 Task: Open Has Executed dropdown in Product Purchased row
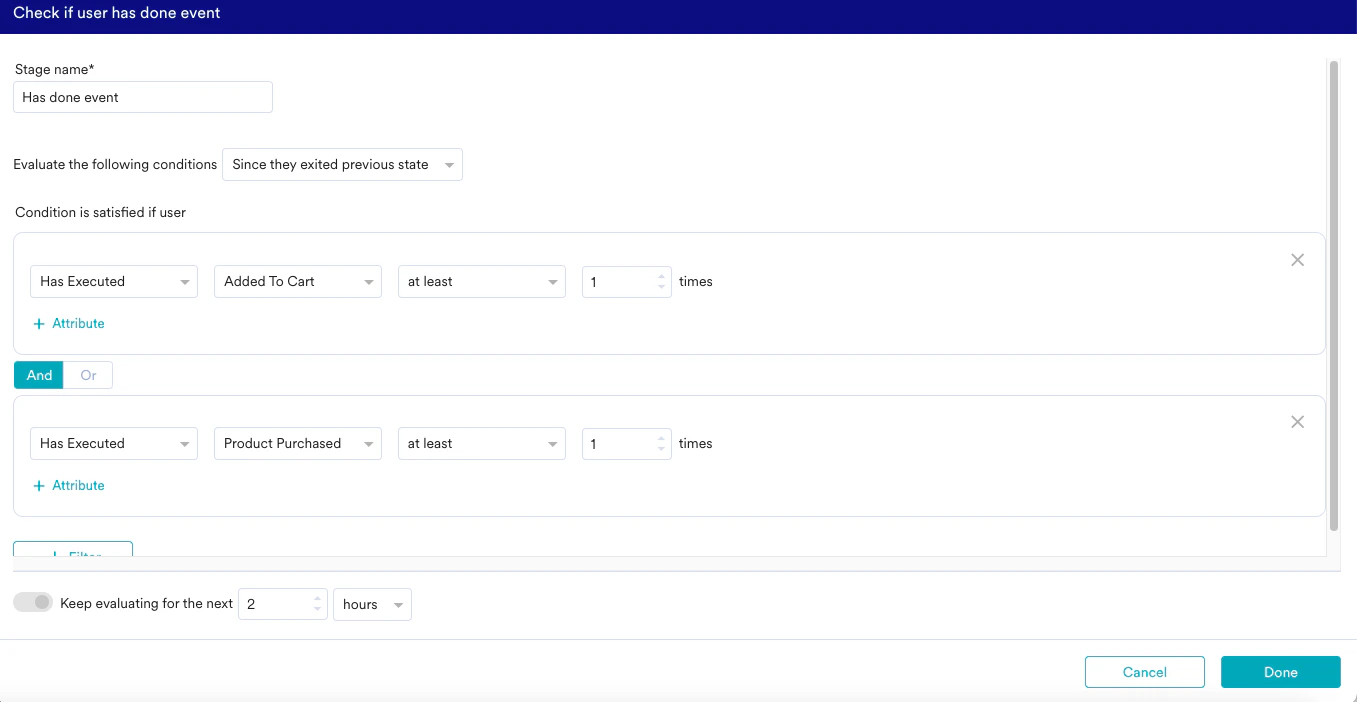(114, 444)
